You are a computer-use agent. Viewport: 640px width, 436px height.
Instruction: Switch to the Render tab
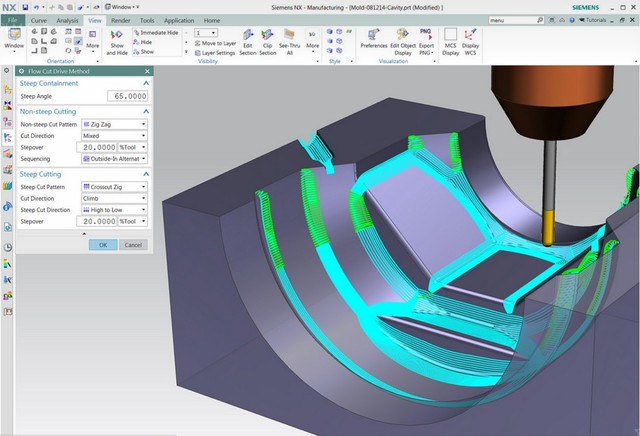point(120,20)
